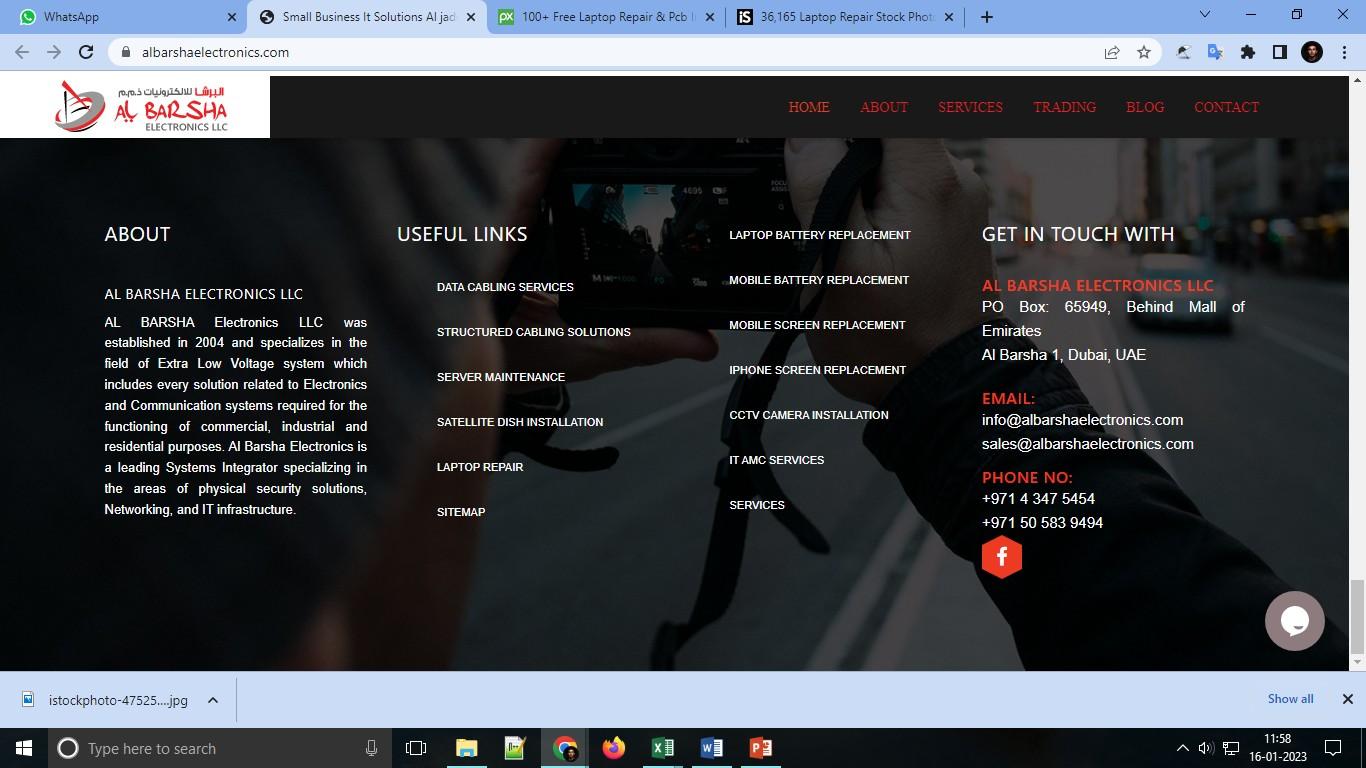Expand options for downloaded istockphoto file
The width and height of the screenshot is (1366, 768).
click(212, 700)
